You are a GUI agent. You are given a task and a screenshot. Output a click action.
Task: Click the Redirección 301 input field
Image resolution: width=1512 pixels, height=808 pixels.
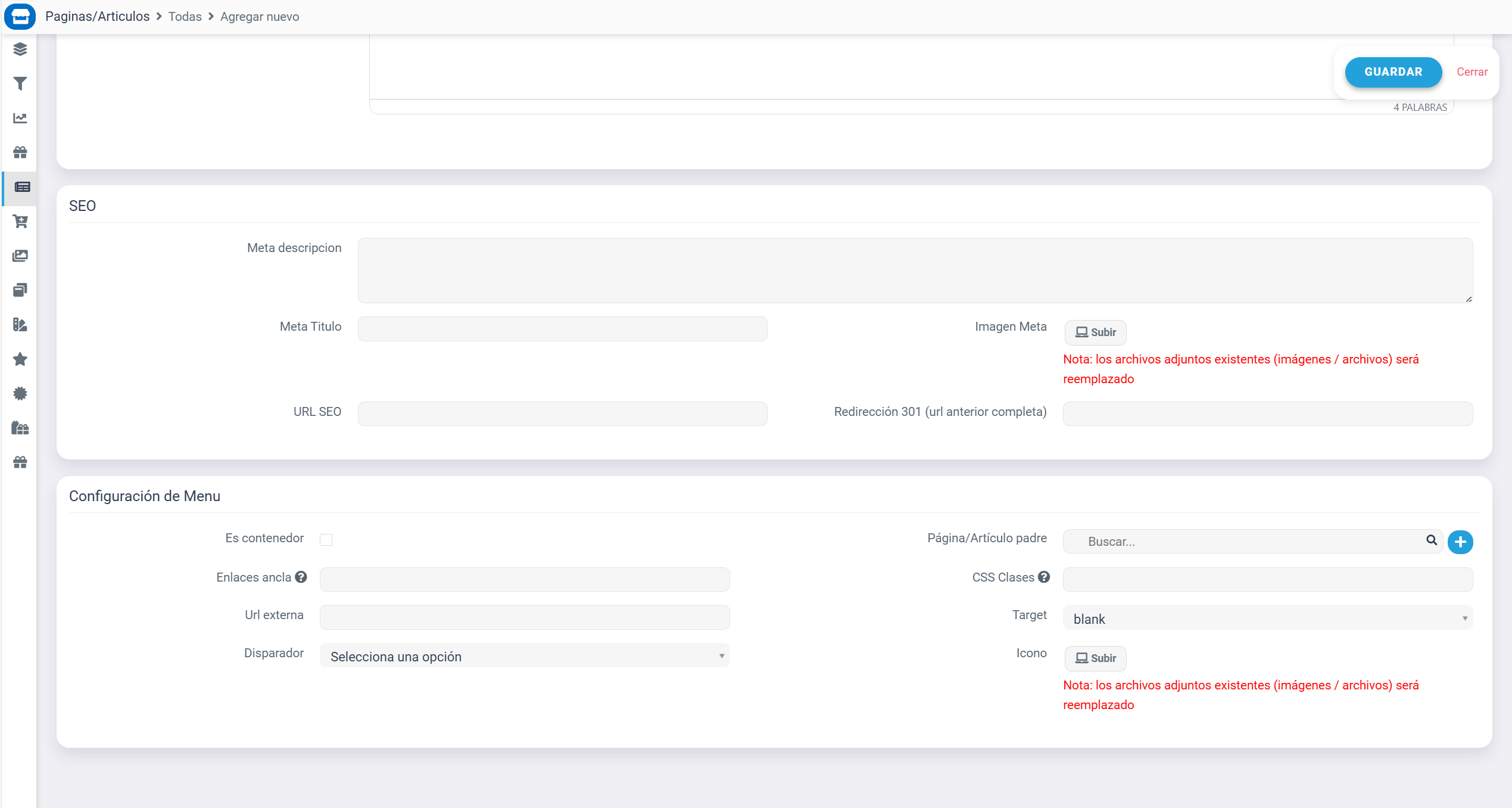[x=1267, y=414]
